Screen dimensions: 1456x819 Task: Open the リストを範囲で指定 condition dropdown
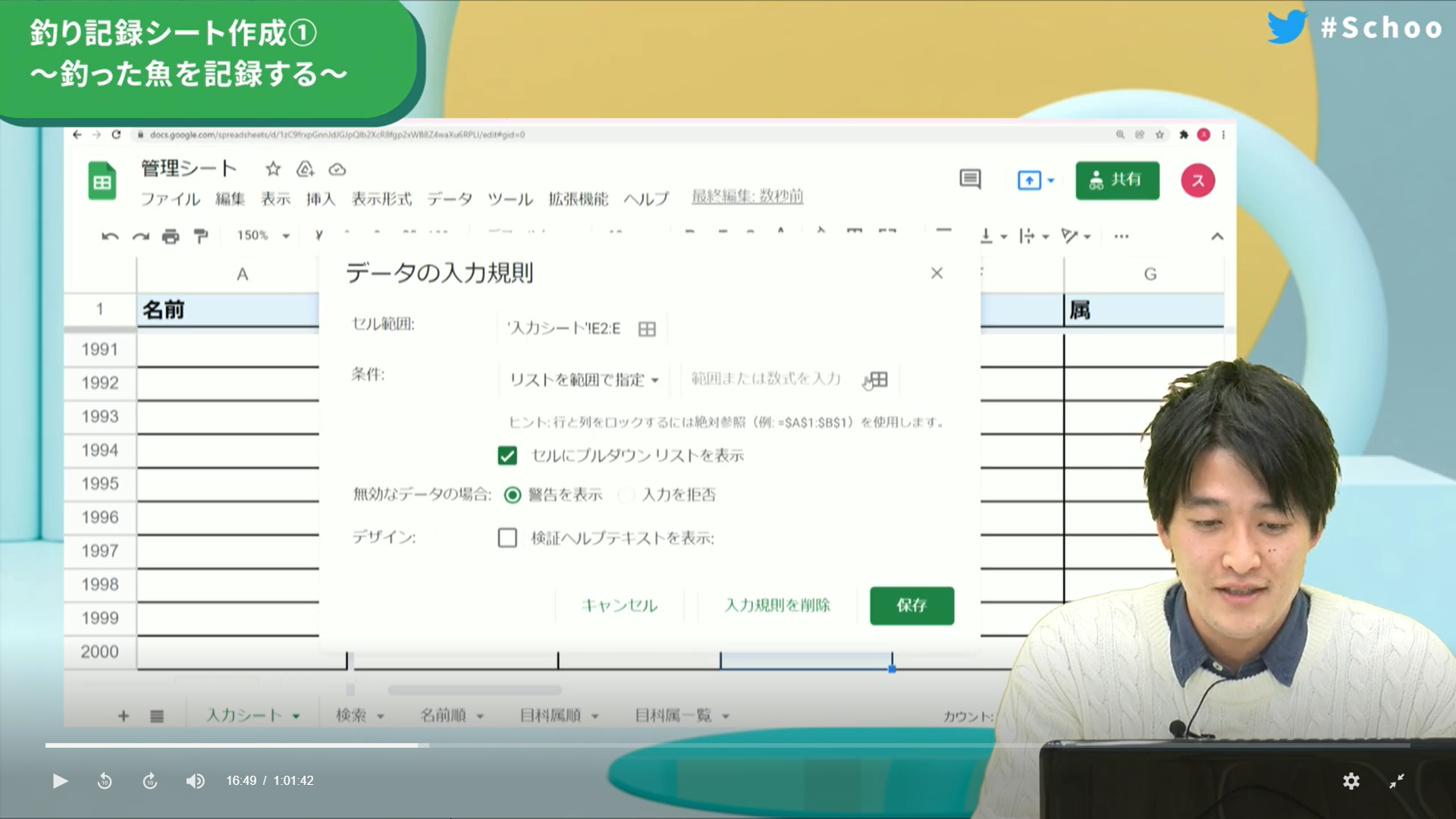click(584, 379)
